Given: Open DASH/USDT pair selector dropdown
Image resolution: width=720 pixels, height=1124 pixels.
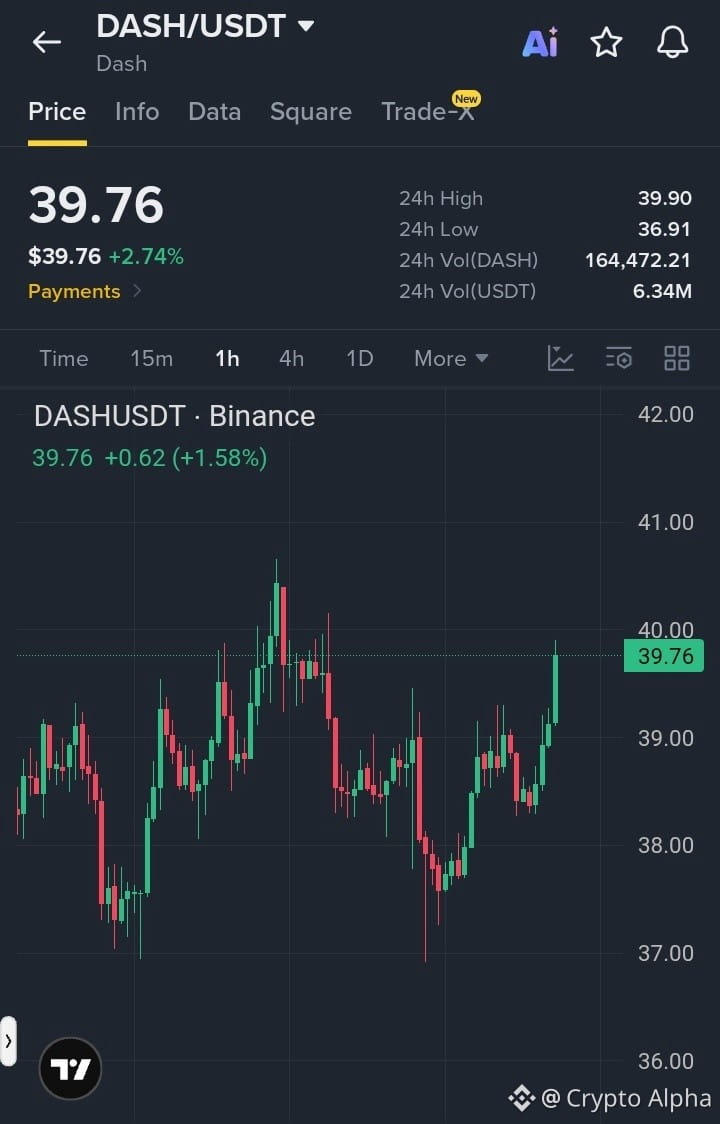Looking at the screenshot, I should (206, 27).
